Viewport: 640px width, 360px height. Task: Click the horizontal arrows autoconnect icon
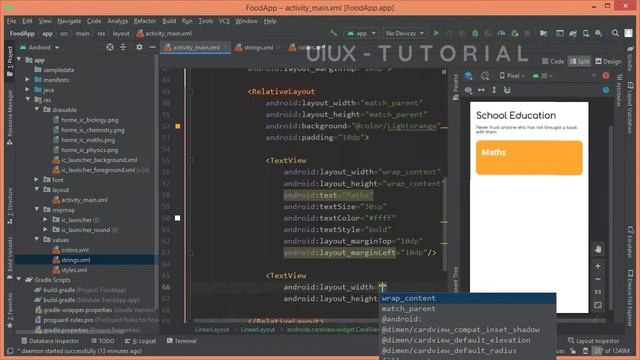[x=481, y=90]
